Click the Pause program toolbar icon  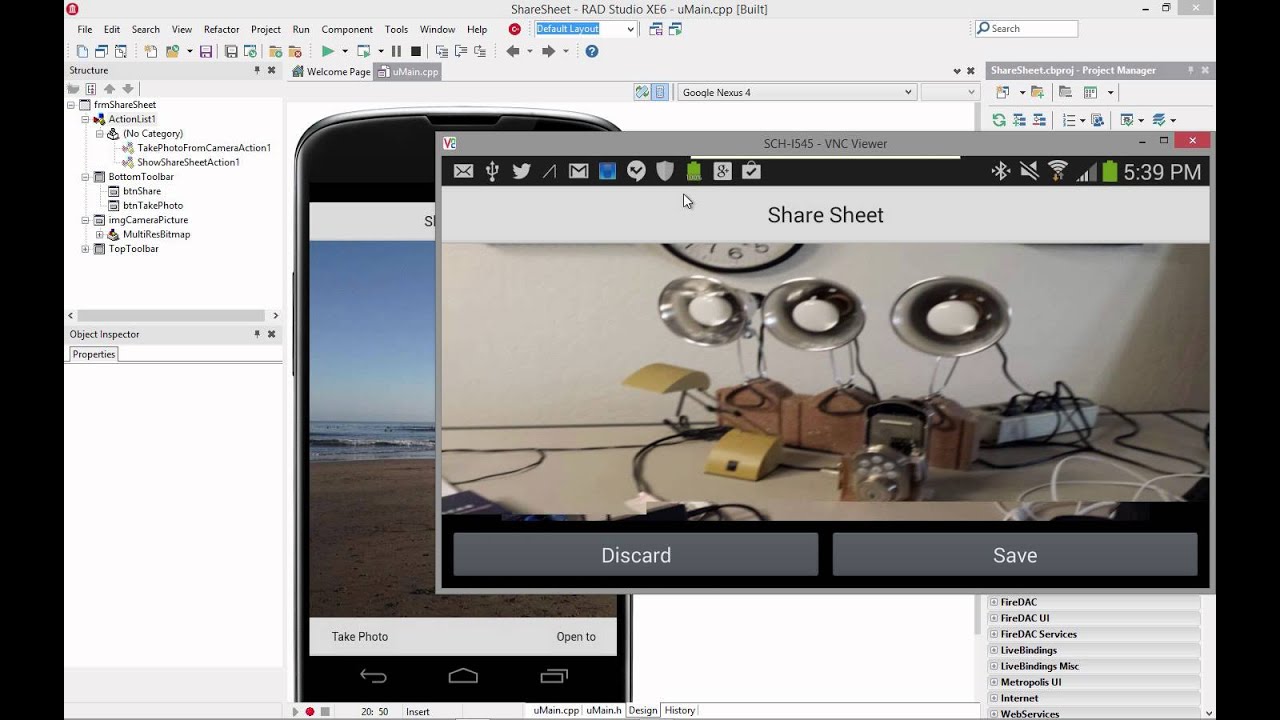pos(396,51)
